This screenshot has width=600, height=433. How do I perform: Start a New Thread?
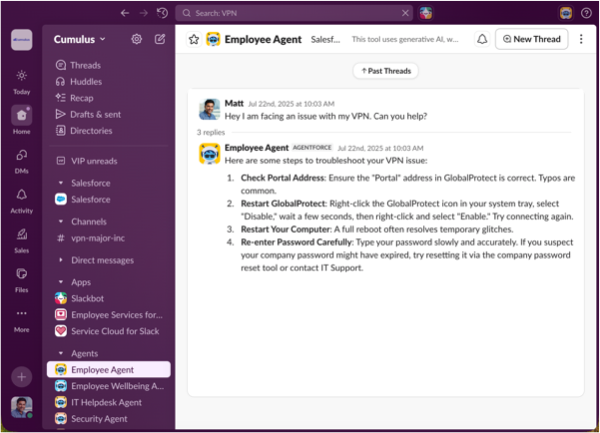pyautogui.click(x=532, y=39)
